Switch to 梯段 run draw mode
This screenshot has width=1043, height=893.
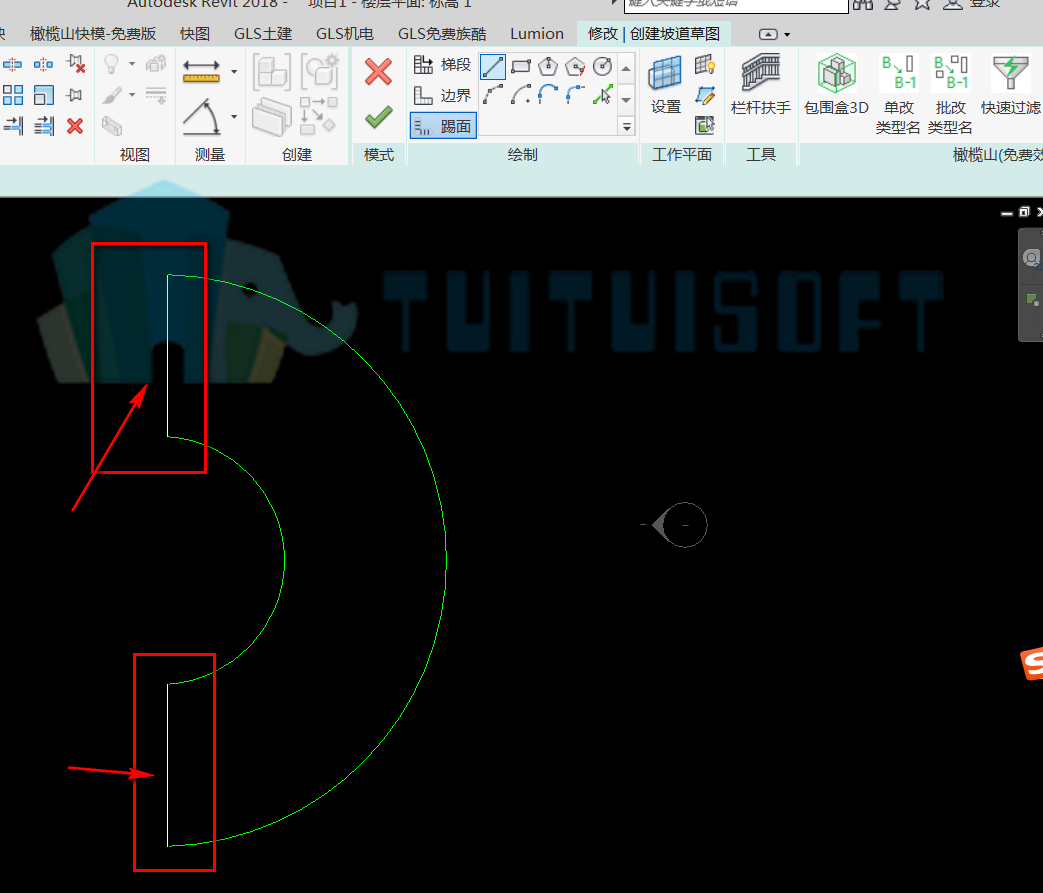click(443, 65)
